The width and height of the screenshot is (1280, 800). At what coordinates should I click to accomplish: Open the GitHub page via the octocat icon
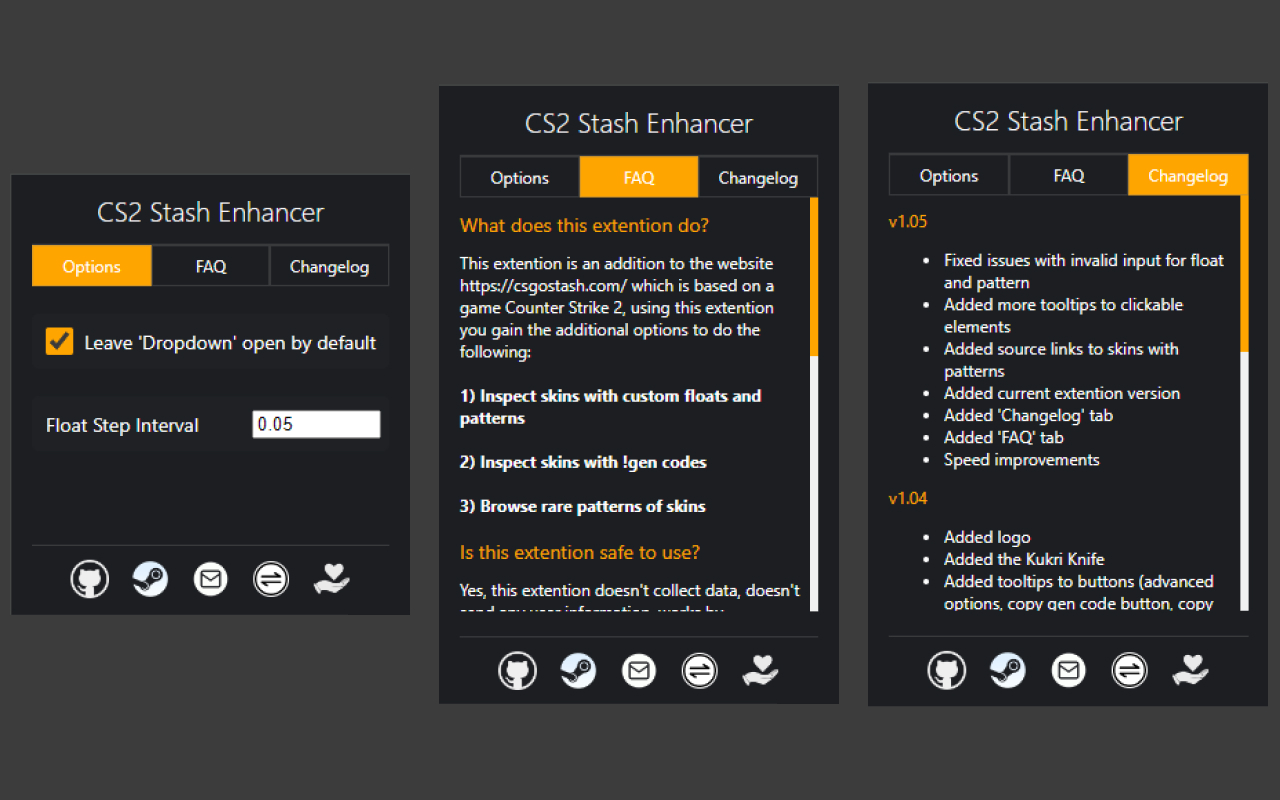click(x=90, y=579)
